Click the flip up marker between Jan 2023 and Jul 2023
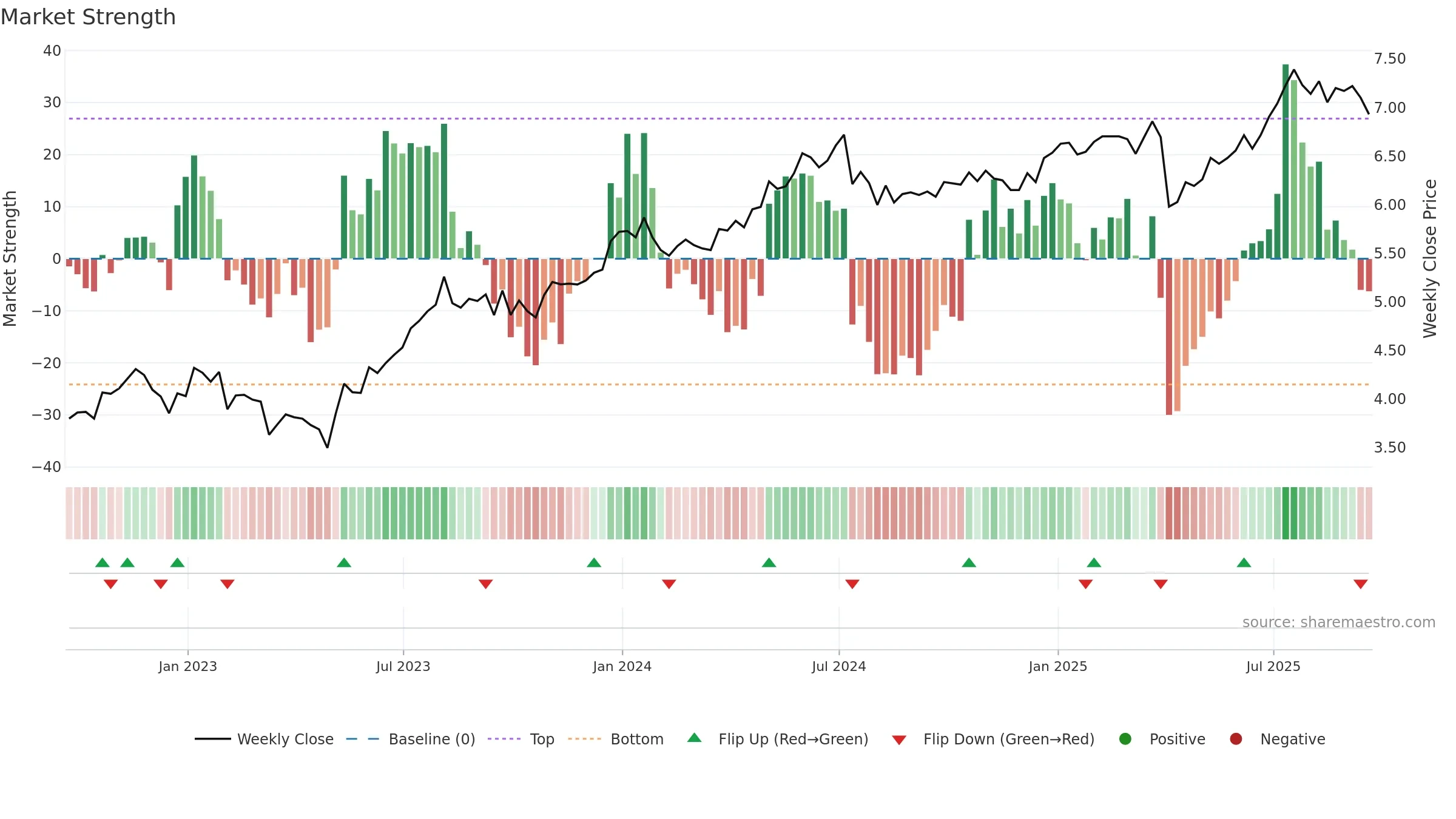Image resolution: width=1456 pixels, height=819 pixels. click(x=344, y=563)
